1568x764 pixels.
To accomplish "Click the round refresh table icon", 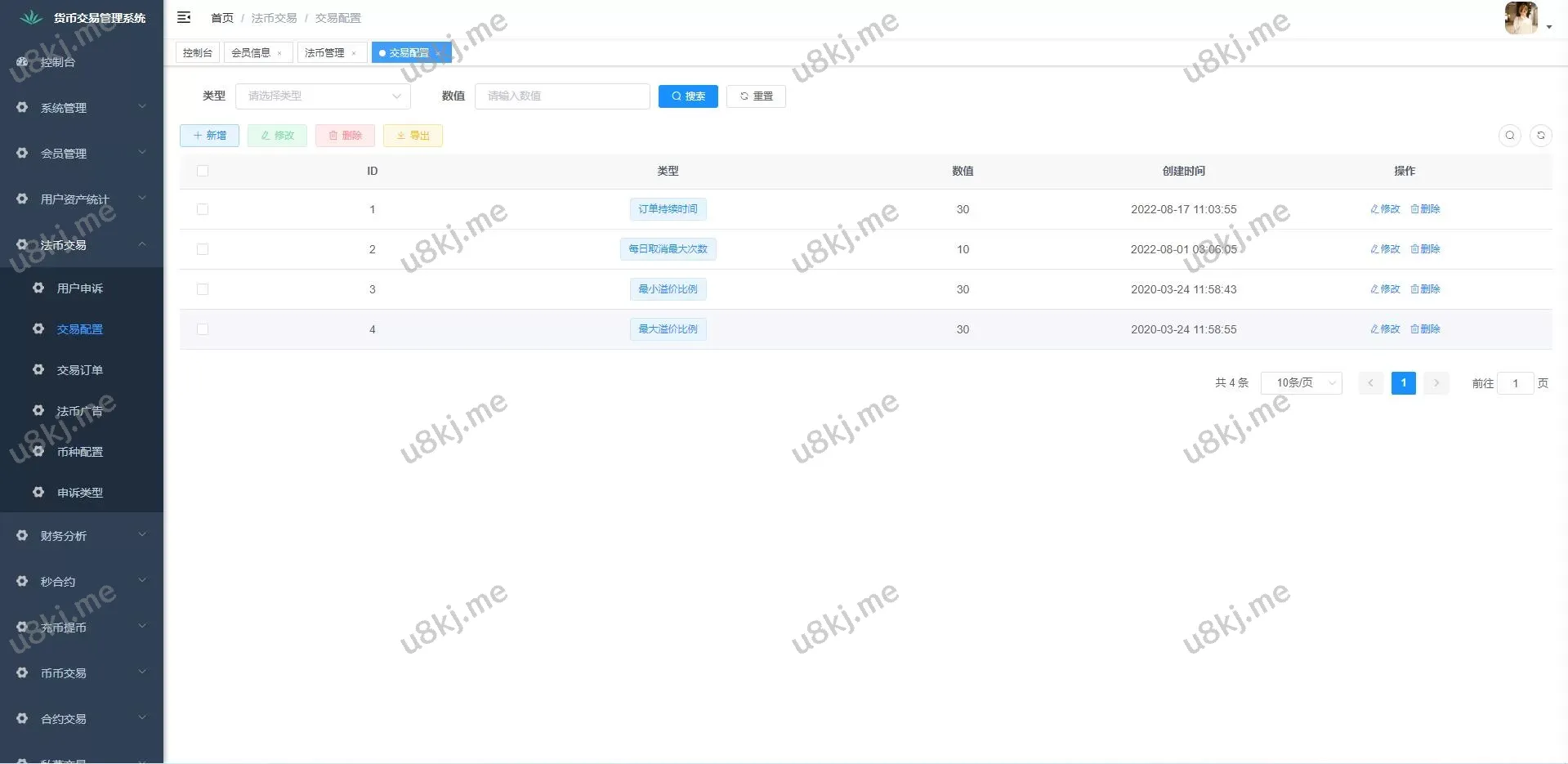I will (1540, 136).
